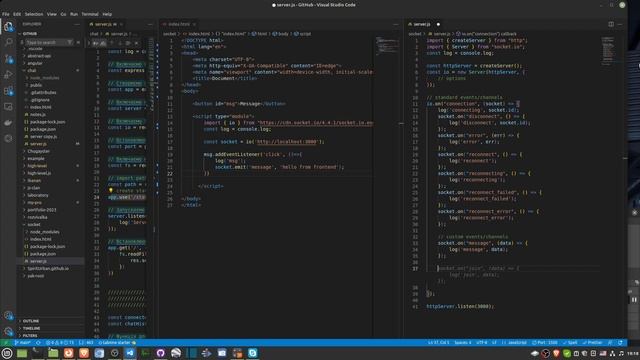Open the Search view in activity bar
The height and width of the screenshot is (360, 640).
point(8,42)
